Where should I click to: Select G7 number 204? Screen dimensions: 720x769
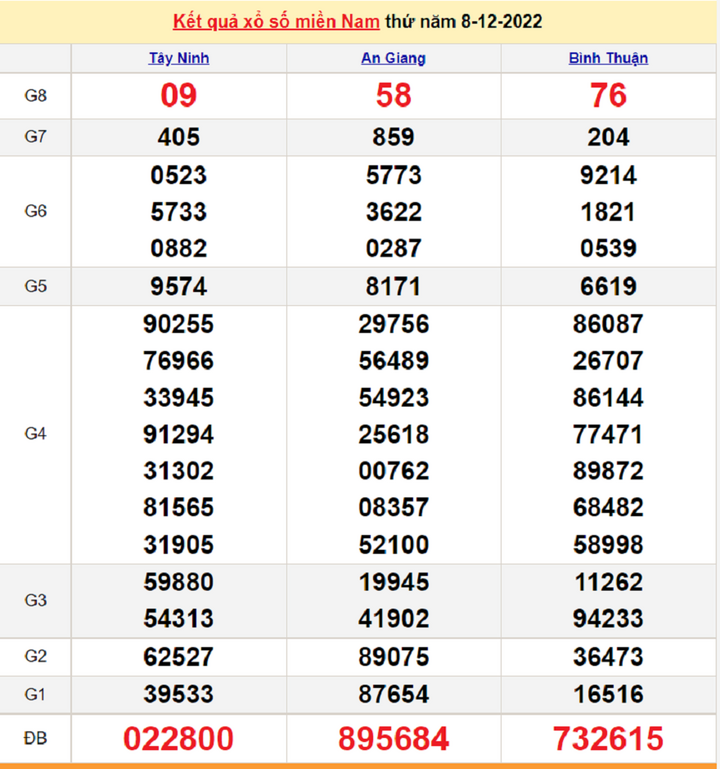pos(608,137)
